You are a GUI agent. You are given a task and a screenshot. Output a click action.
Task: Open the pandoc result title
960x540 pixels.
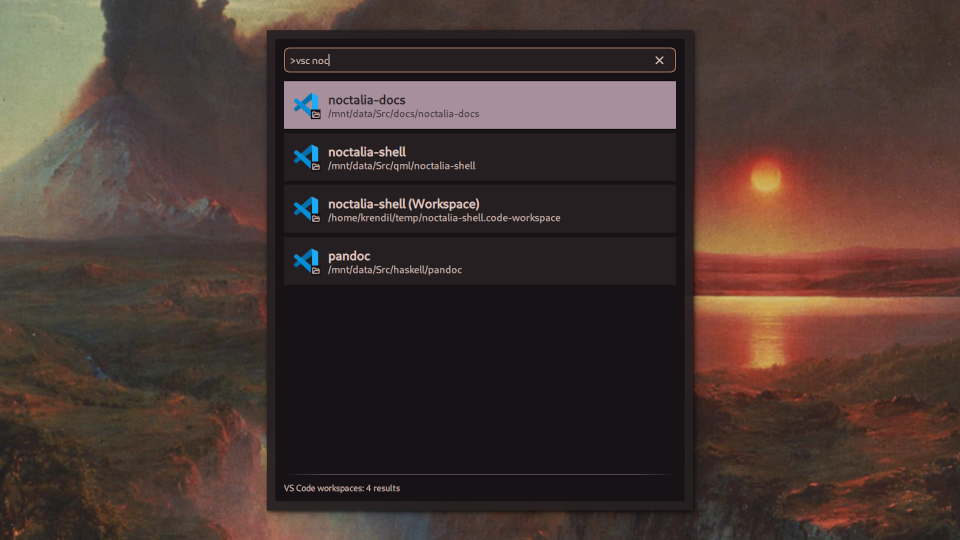coord(349,256)
